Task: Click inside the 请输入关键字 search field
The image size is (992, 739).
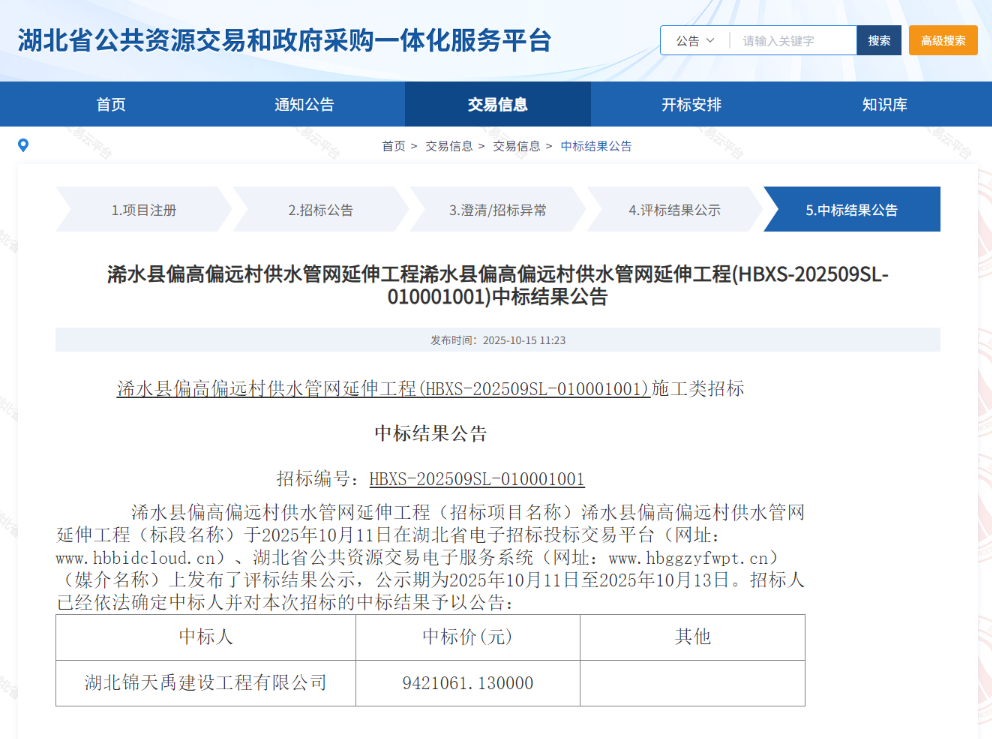Action: [x=790, y=40]
